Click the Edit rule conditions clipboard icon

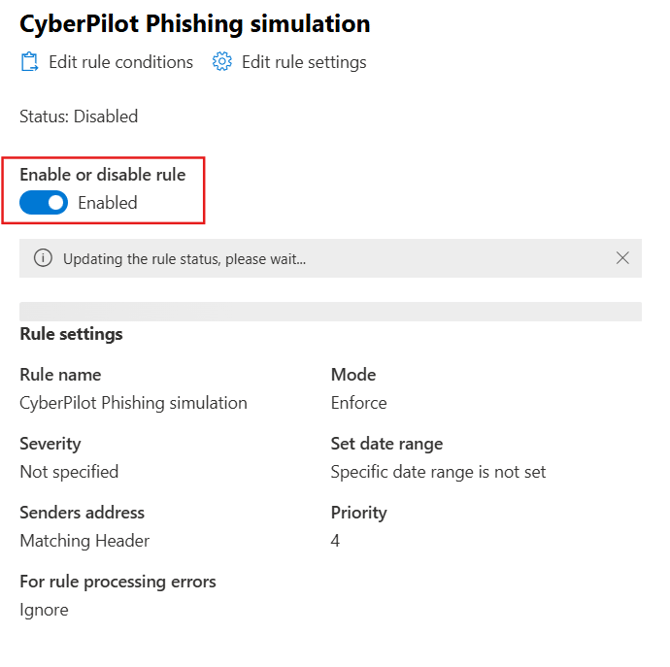point(29,62)
